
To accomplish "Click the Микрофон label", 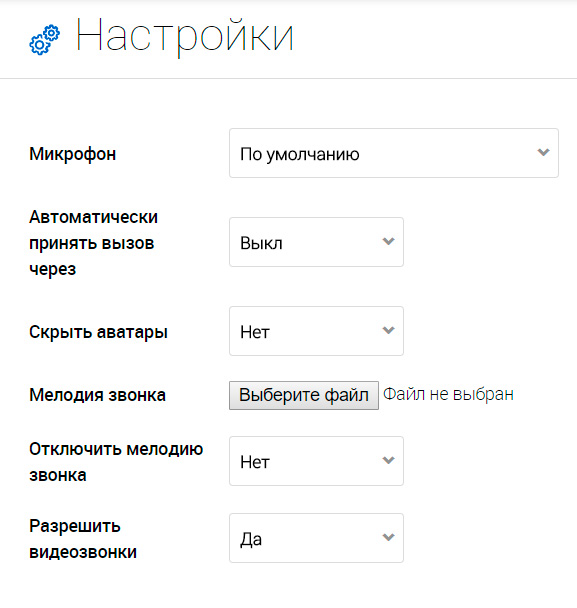I will pyautogui.click(x=73, y=154).
